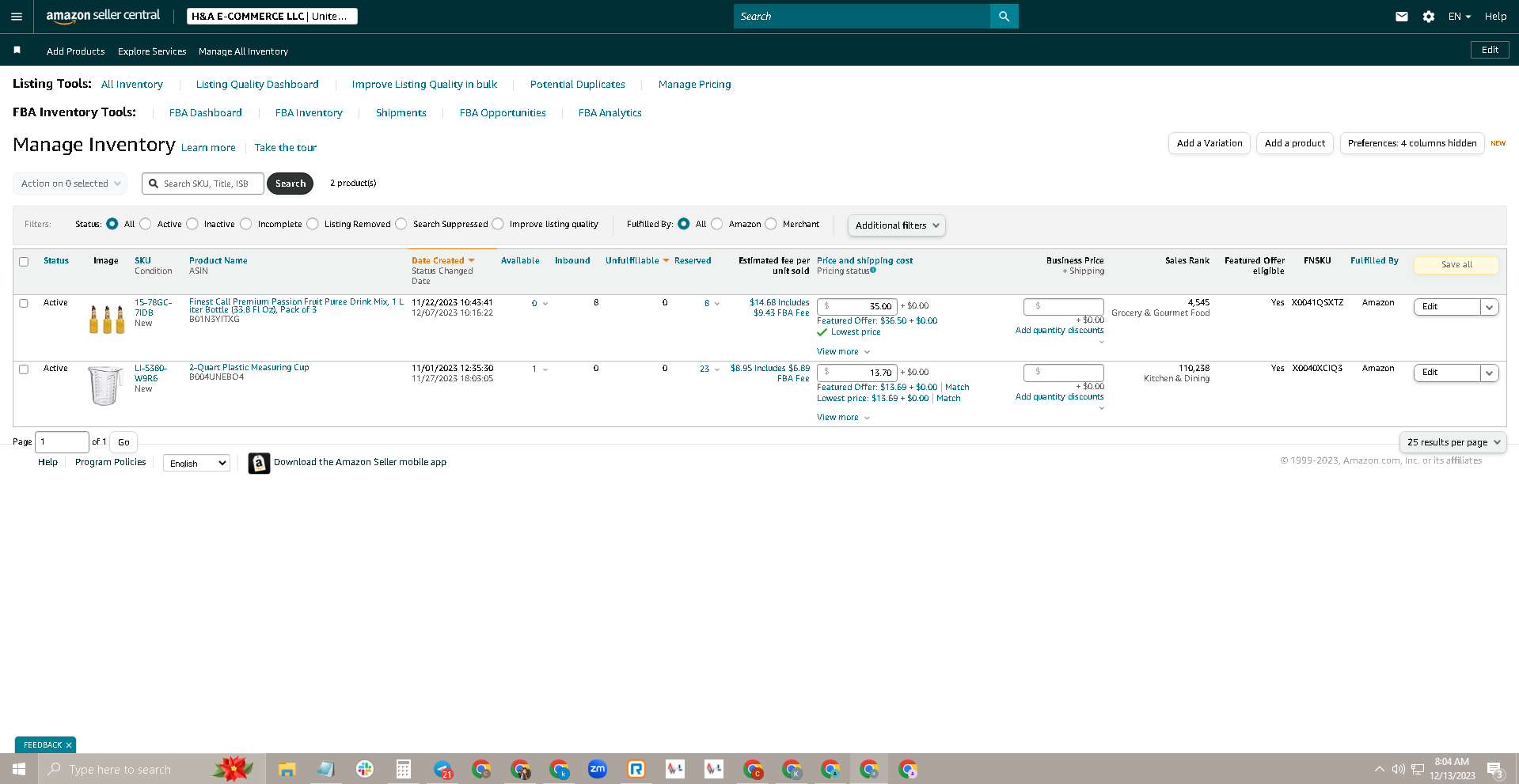Viewport: 1519px width, 784px height.
Task: Click the bookmark flag icon in shortcuts bar
Action: pos(17,50)
